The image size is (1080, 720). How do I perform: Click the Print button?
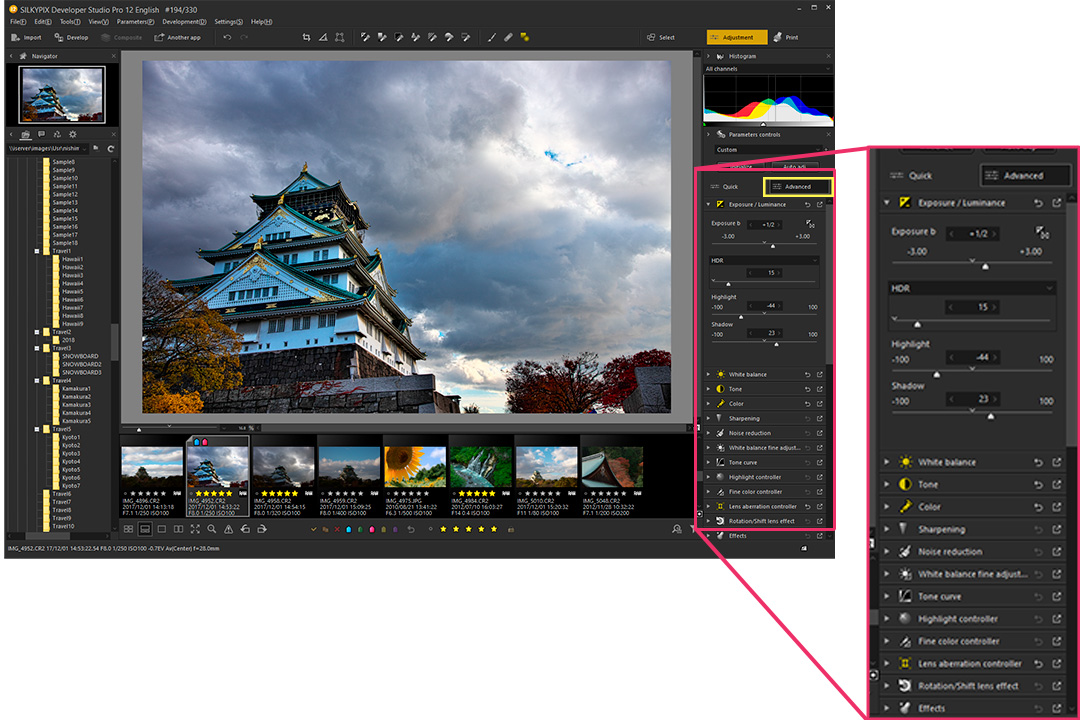click(x=786, y=37)
